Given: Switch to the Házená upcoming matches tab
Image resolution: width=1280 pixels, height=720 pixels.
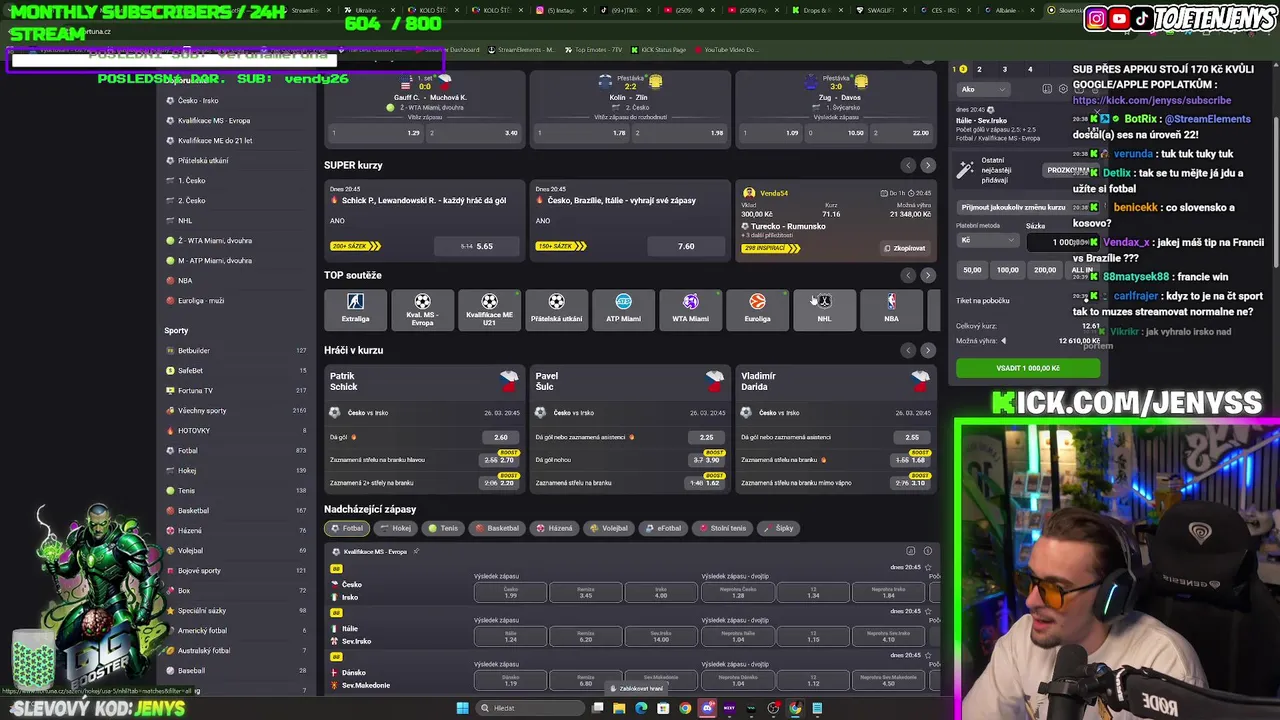Looking at the screenshot, I should tap(554, 528).
